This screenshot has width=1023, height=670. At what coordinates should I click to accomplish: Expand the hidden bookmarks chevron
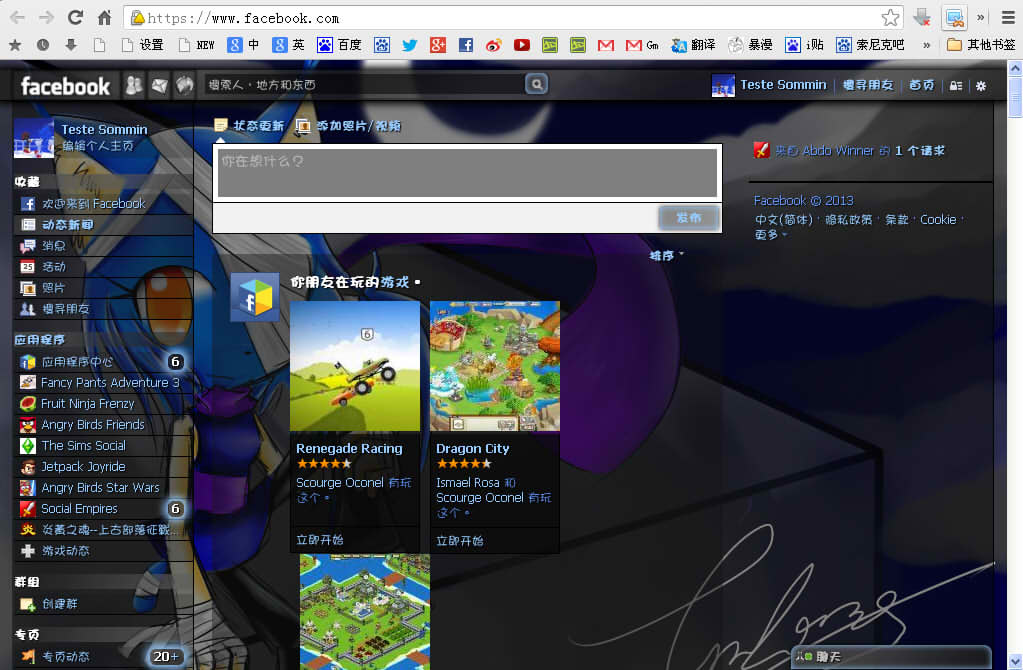(x=926, y=45)
